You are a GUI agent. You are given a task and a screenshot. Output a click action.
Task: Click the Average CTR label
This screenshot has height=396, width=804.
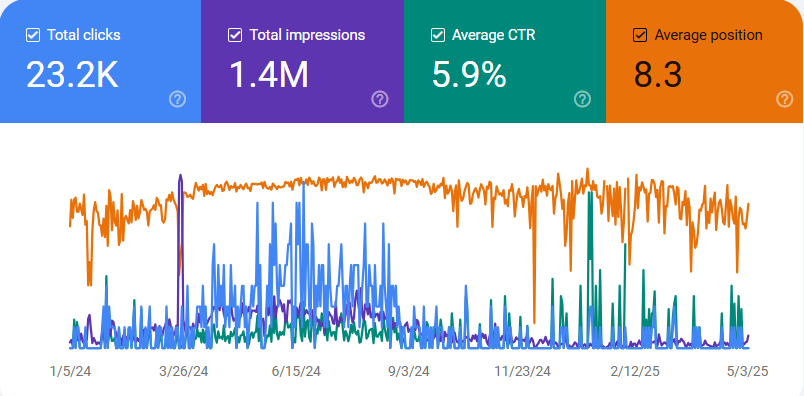click(x=493, y=35)
